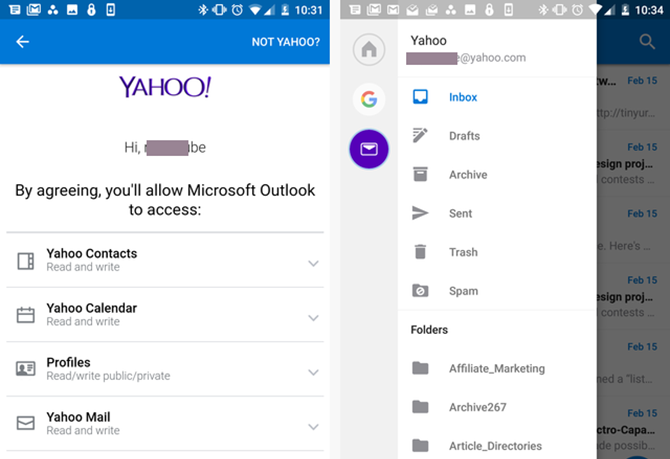Open the Archive folder
The width and height of the screenshot is (670, 459).
pos(497,175)
